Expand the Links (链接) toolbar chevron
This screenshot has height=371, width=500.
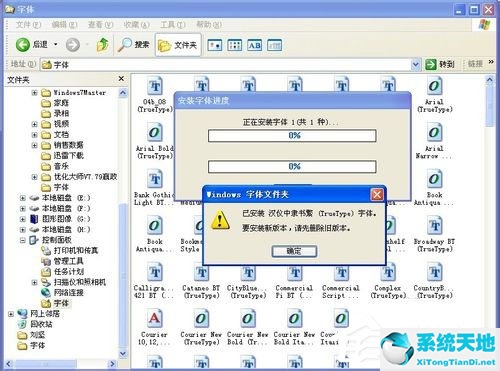coord(491,62)
